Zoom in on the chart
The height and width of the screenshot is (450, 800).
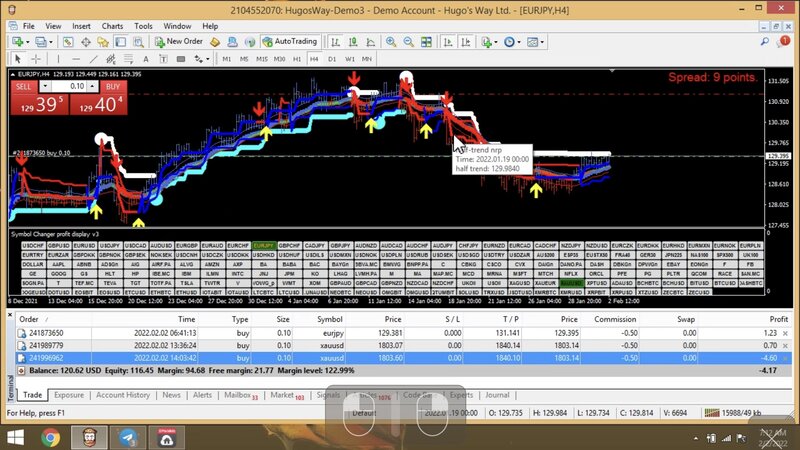pyautogui.click(x=391, y=42)
